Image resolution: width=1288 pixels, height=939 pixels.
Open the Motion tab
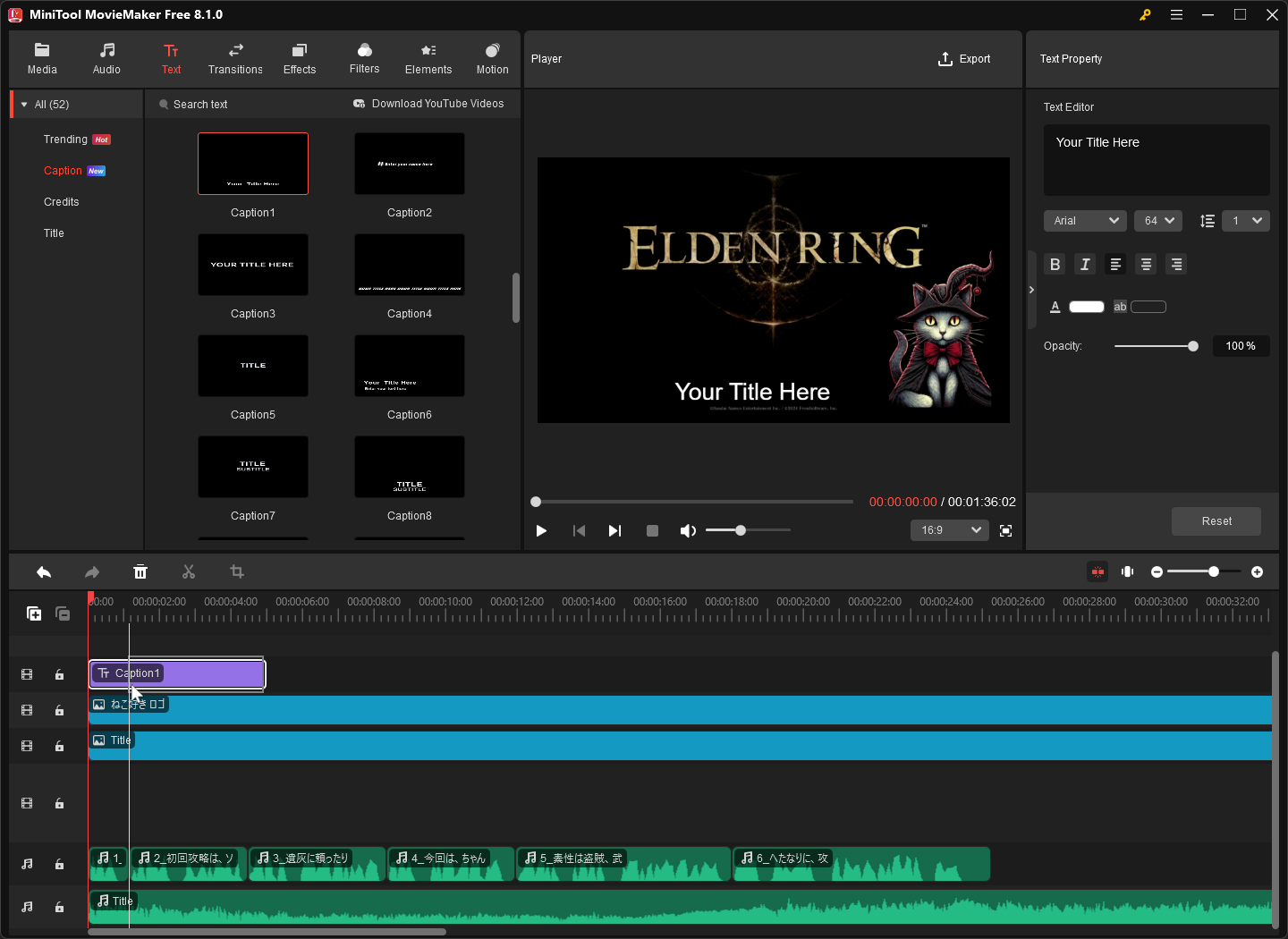point(492,59)
